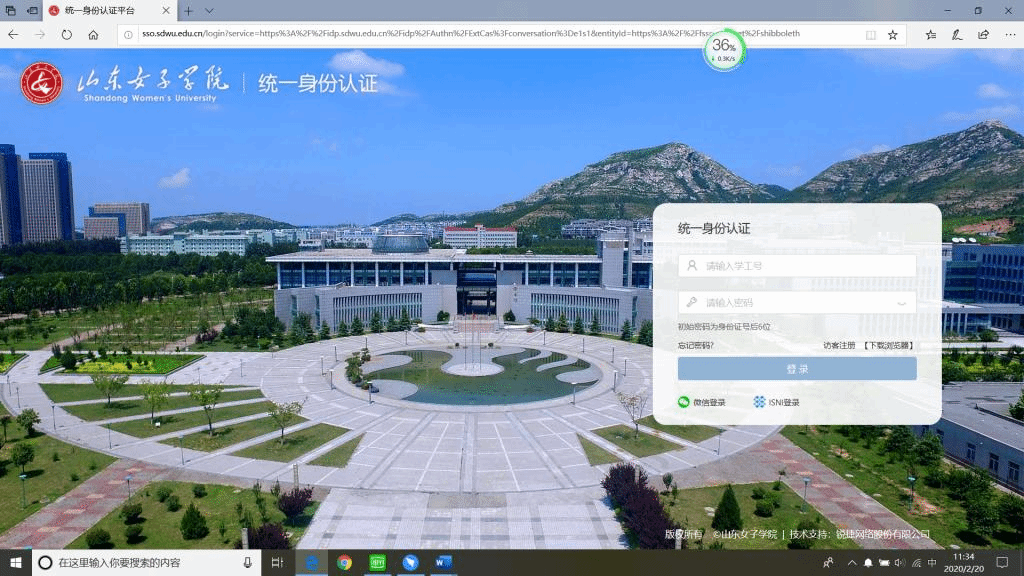The height and width of the screenshot is (576, 1024).
Task: Open tab list dropdown chevron
Action: coord(209,10)
